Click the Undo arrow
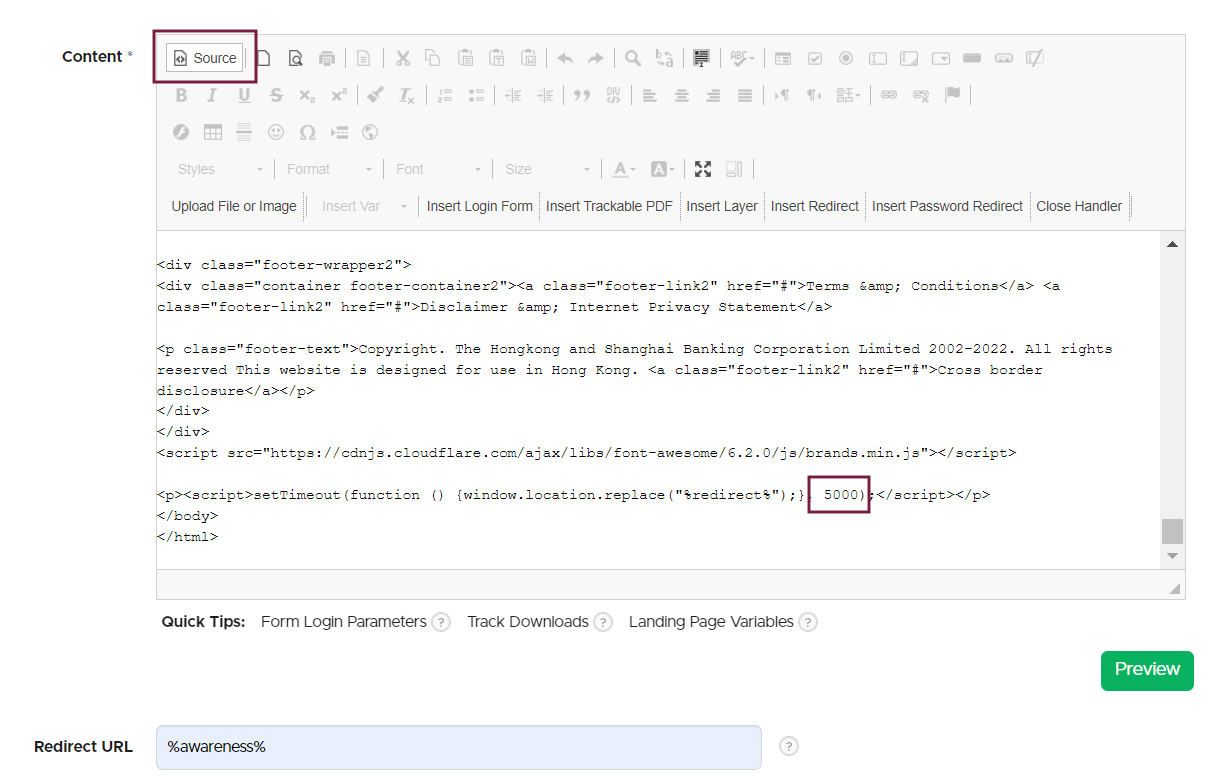 coord(565,58)
